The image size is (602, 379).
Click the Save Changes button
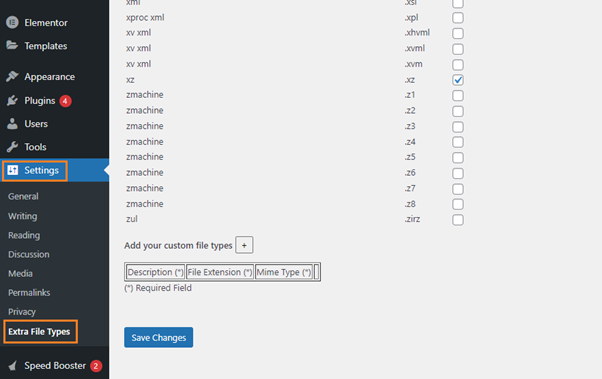click(159, 338)
